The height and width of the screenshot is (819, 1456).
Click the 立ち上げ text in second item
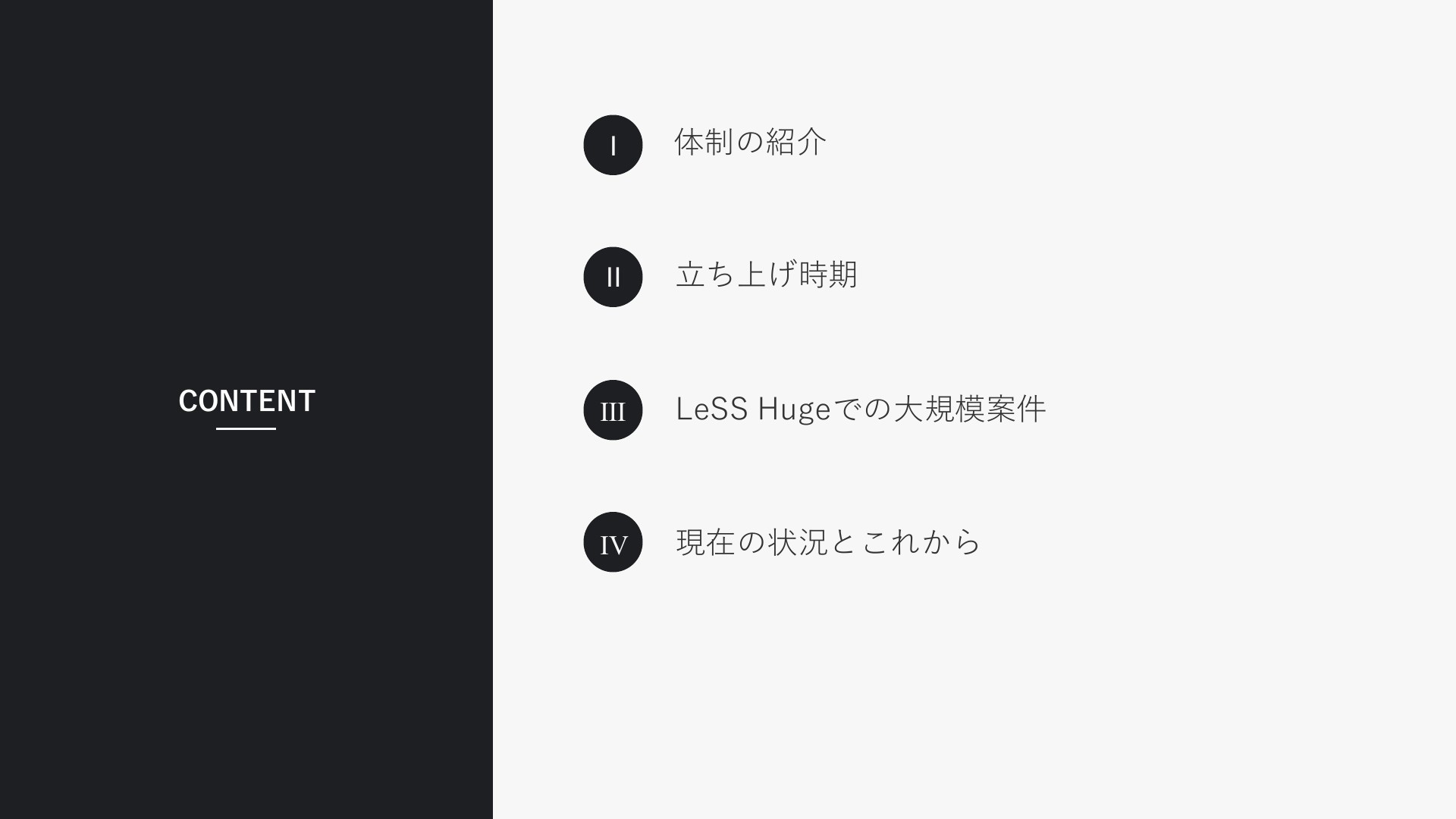click(x=736, y=275)
